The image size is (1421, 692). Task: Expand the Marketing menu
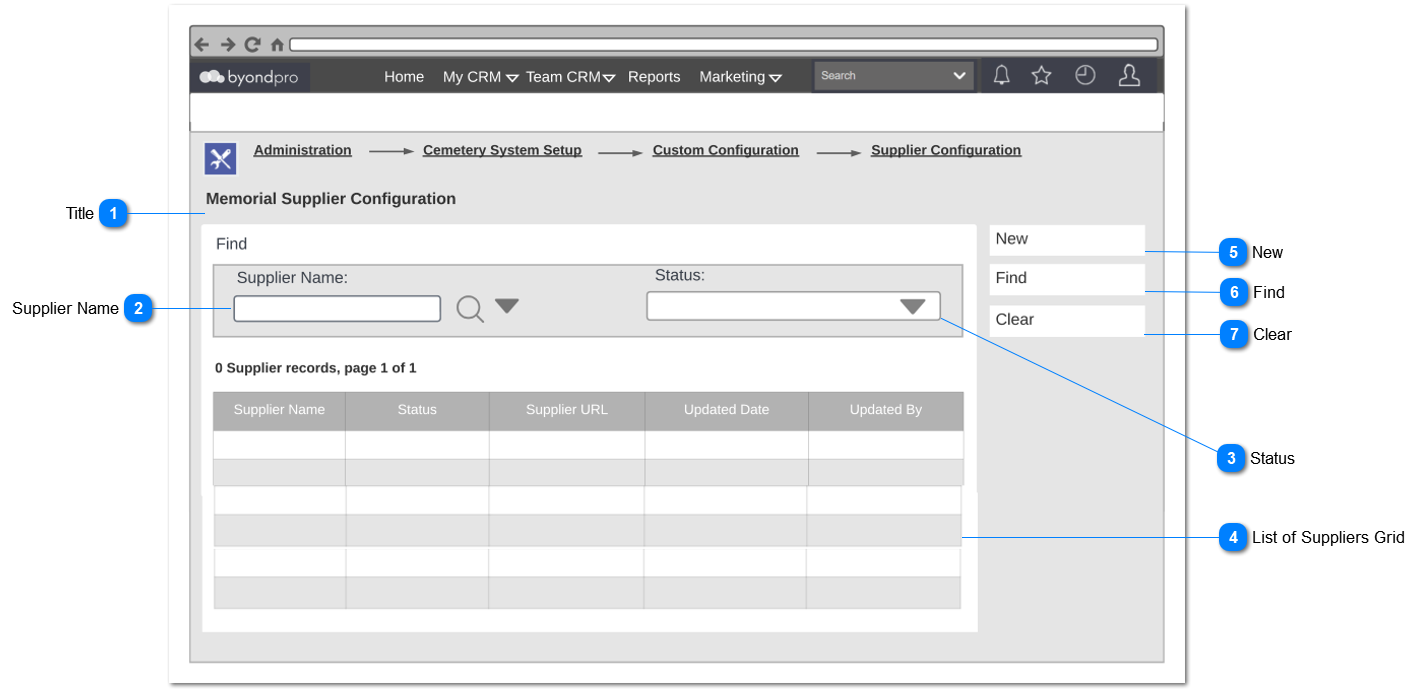740,77
